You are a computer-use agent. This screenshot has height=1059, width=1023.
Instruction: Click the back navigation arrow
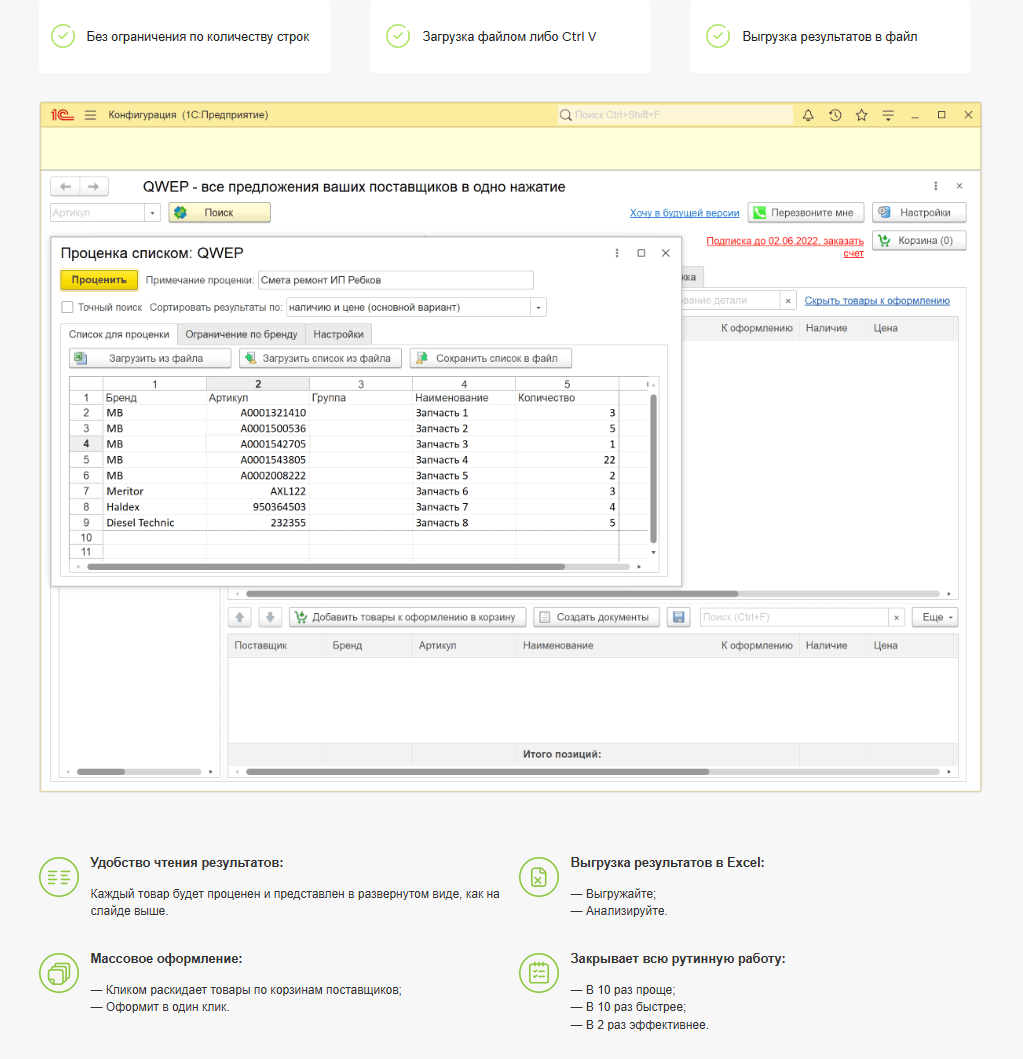65,187
